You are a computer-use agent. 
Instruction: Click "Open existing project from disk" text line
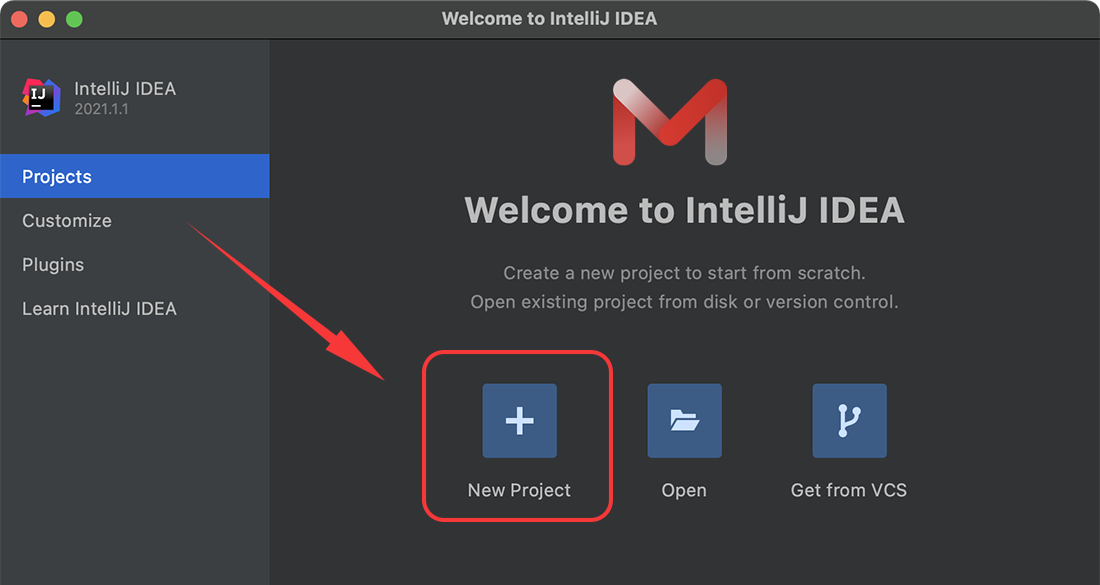tap(684, 302)
